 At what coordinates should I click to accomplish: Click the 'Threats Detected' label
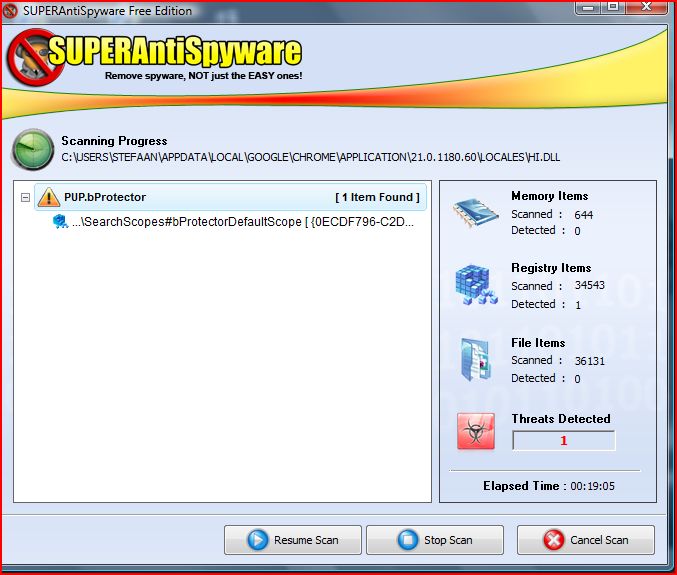561,419
